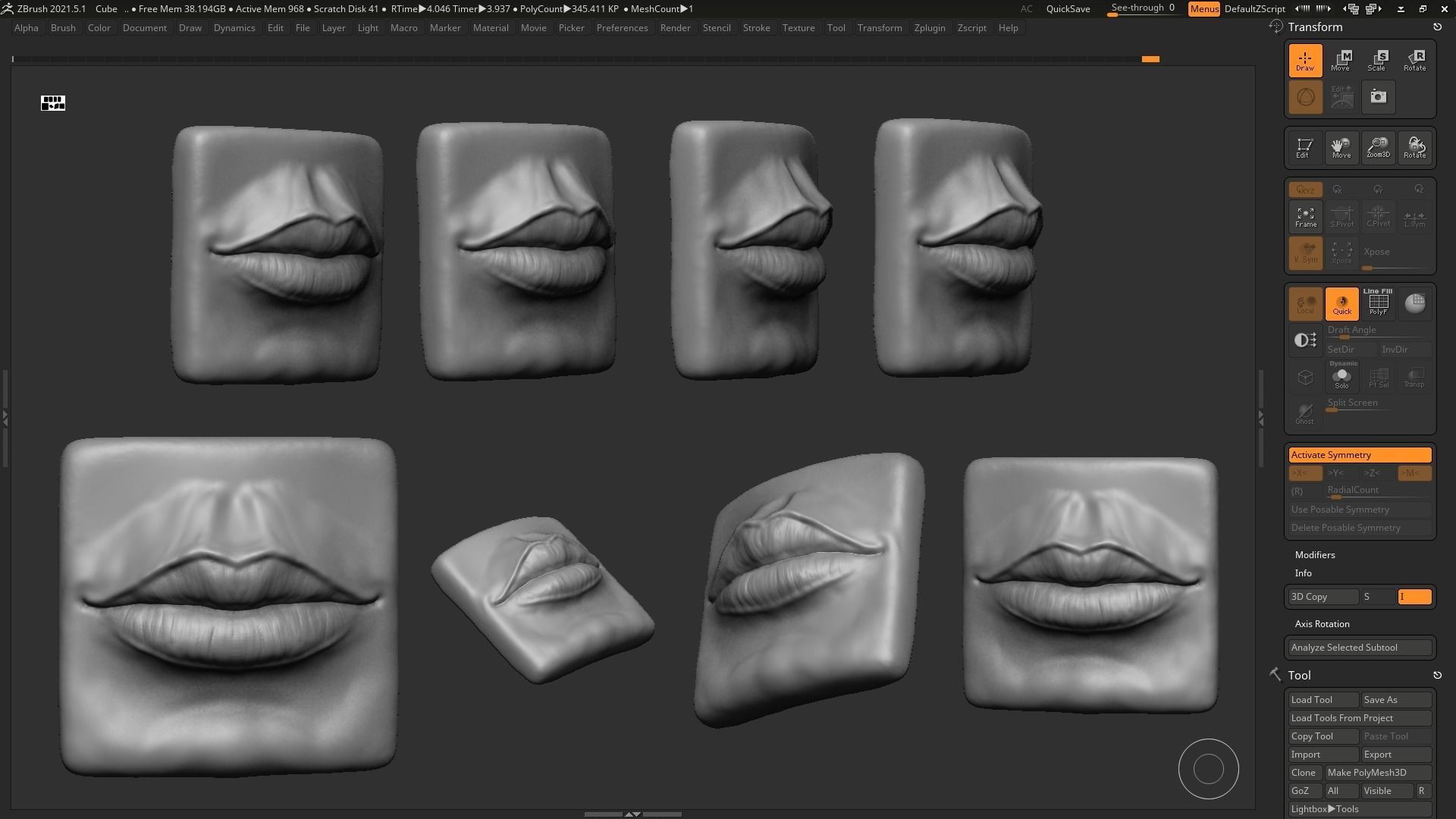
Task: Expand the Modifiers section
Action: pos(1314,555)
